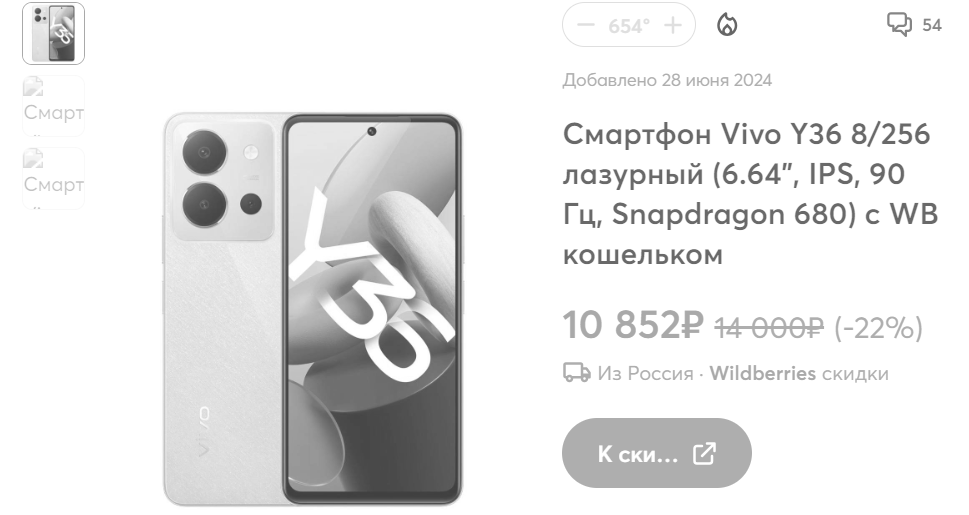Open the main Vivo Y36 product image

tap(313, 309)
